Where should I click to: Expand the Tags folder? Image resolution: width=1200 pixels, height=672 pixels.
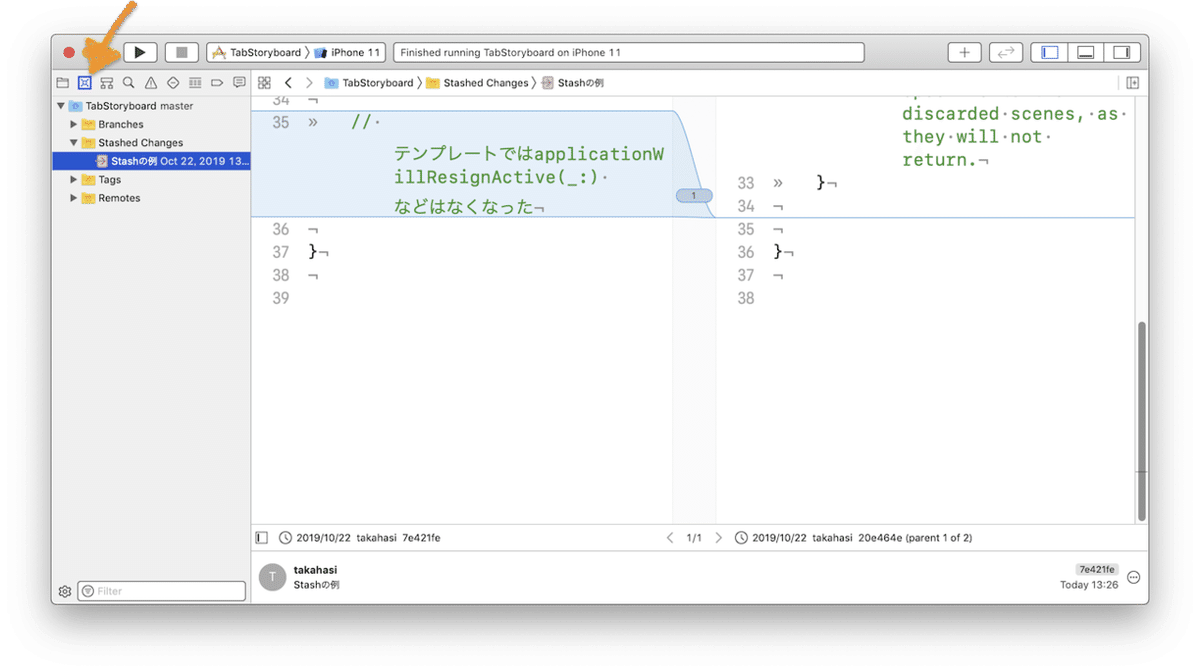(x=73, y=180)
